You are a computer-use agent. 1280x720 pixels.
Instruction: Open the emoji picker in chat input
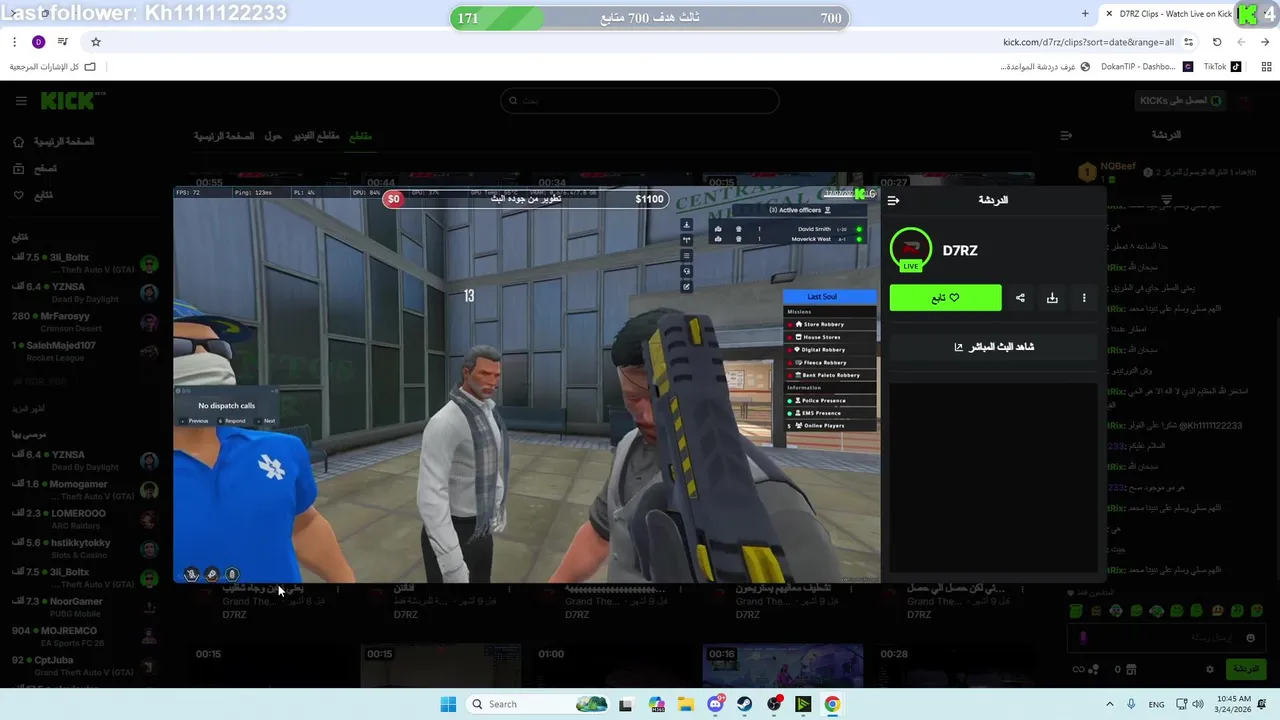(x=1250, y=637)
